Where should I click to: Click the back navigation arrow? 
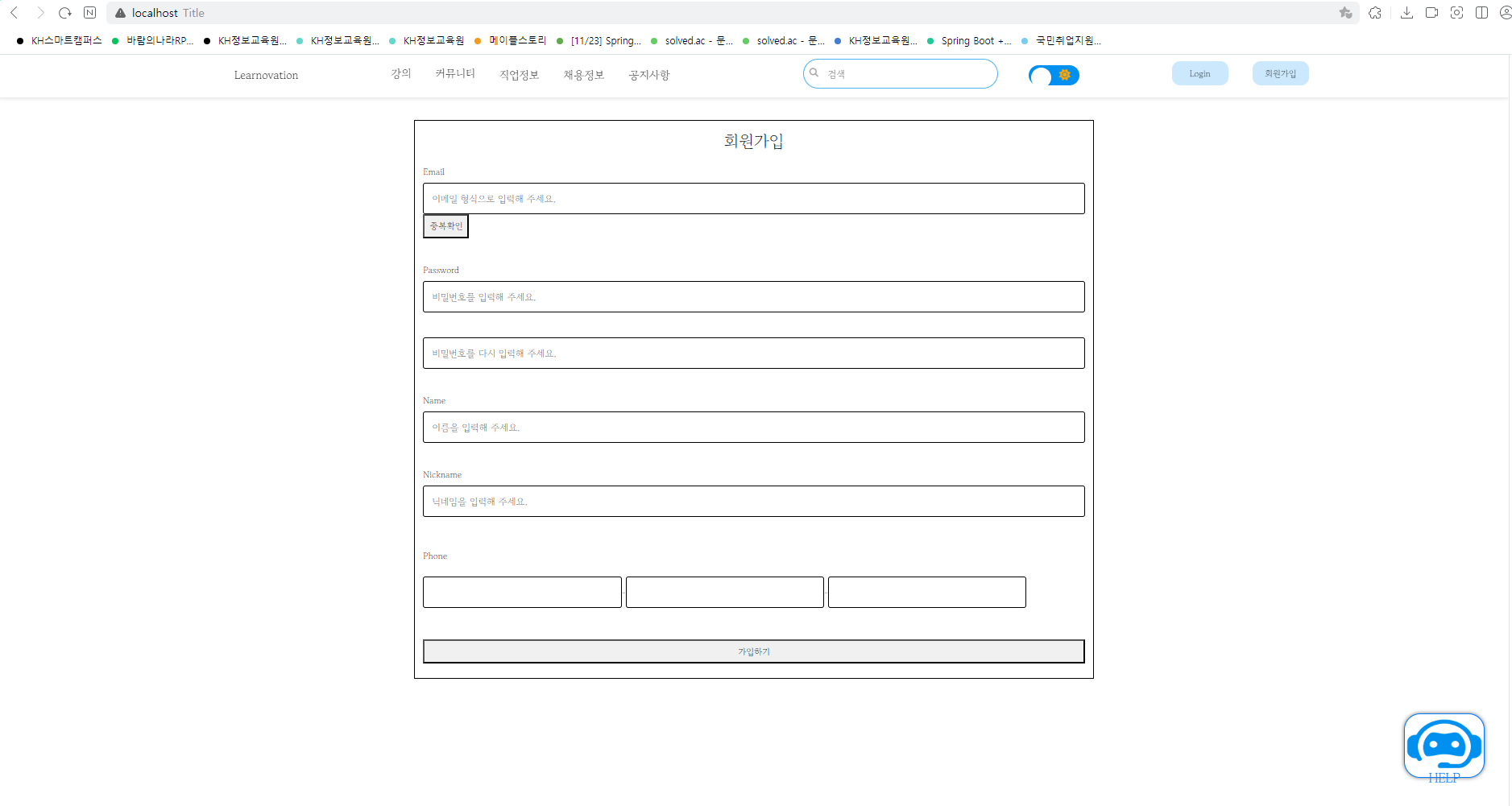click(14, 12)
